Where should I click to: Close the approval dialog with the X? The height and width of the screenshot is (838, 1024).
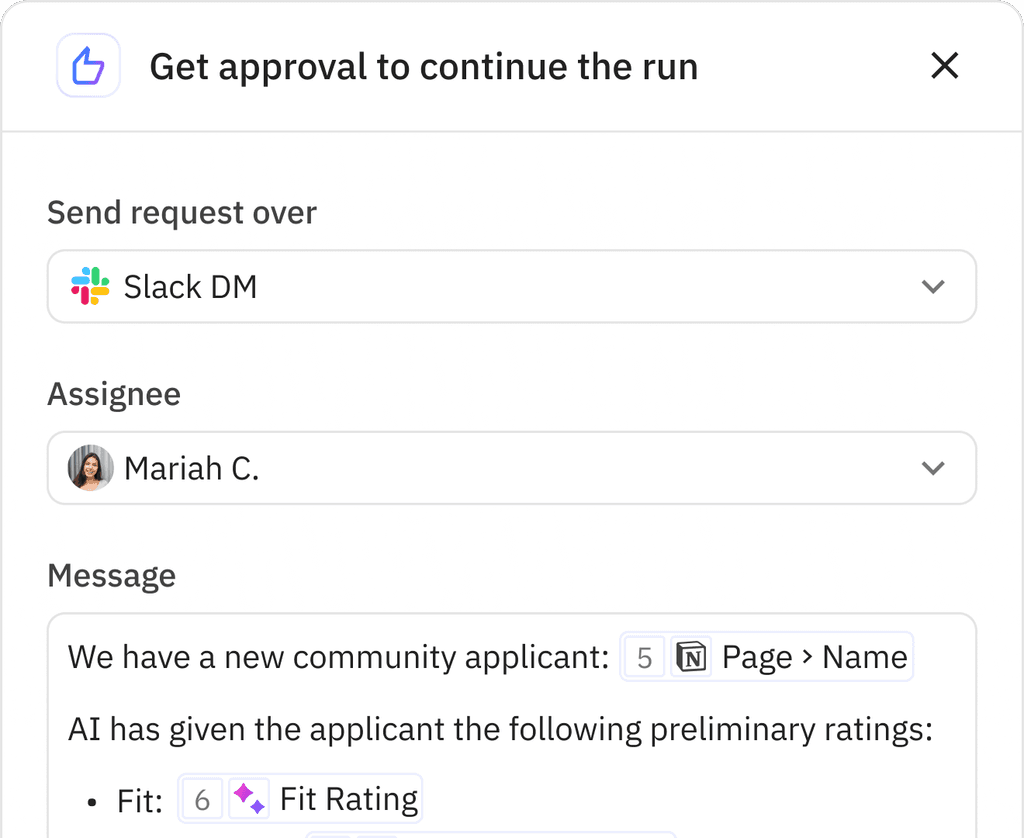pyautogui.click(x=944, y=67)
